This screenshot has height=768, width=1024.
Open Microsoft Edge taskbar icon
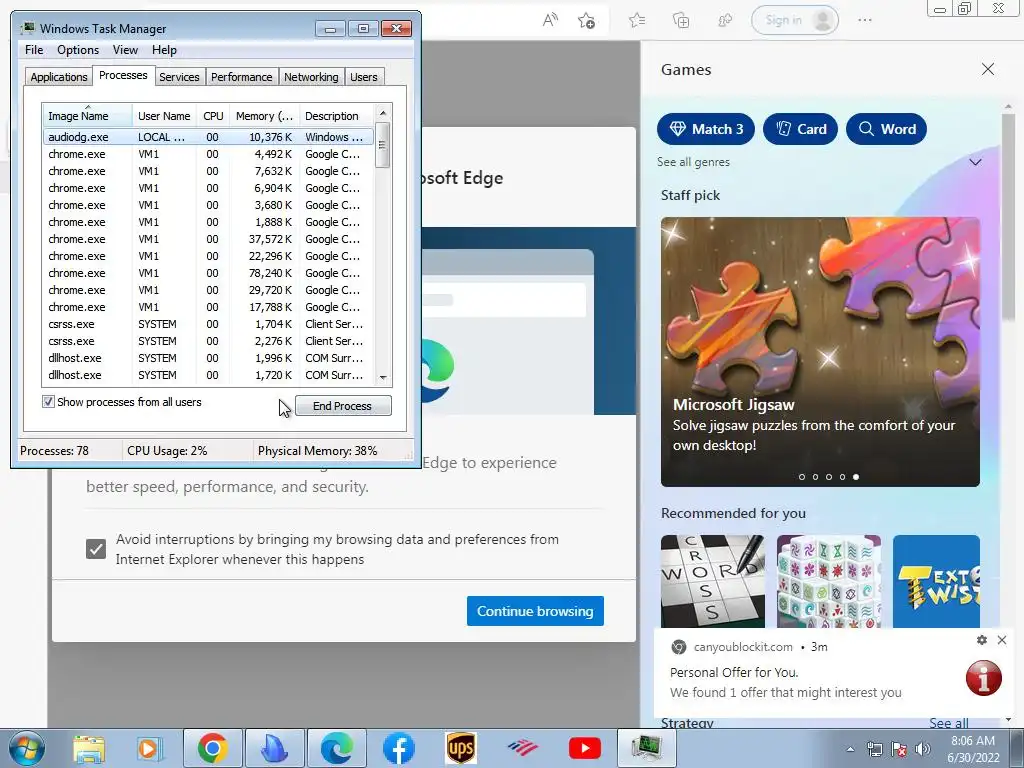coord(337,748)
